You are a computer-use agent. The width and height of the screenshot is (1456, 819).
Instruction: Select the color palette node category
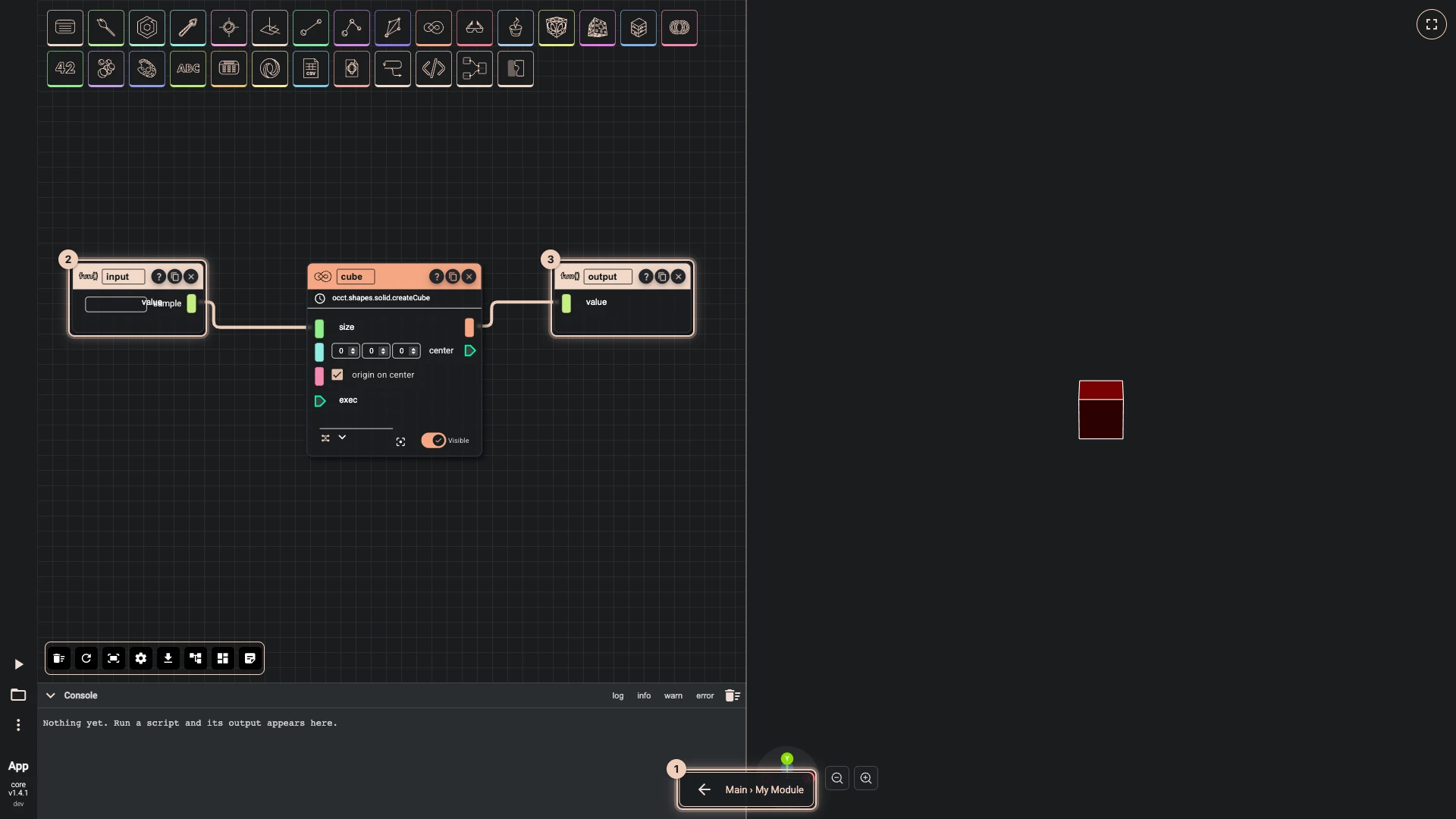(147, 69)
